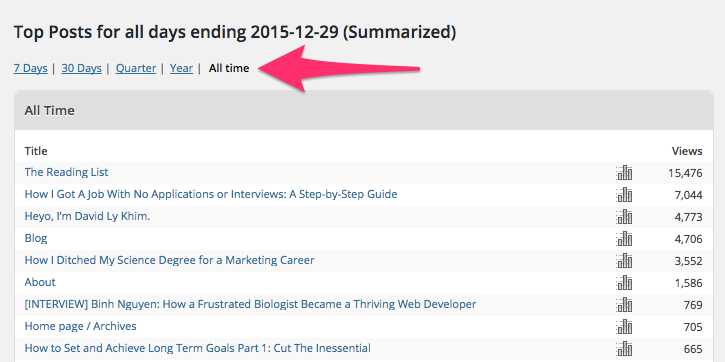Screen dimensions: 725x362
Task: Switch to the 7 Days view
Action: click(x=31, y=68)
